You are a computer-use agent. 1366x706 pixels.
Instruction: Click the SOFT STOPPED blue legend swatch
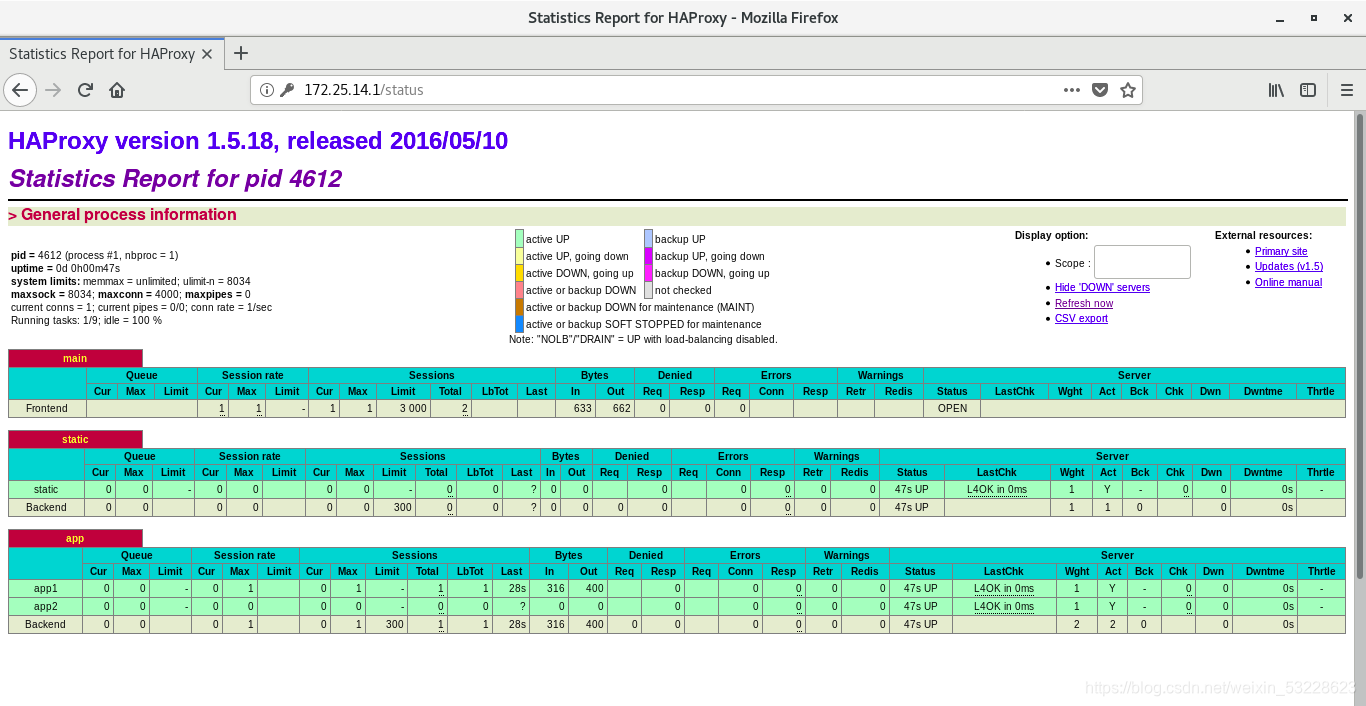point(520,324)
